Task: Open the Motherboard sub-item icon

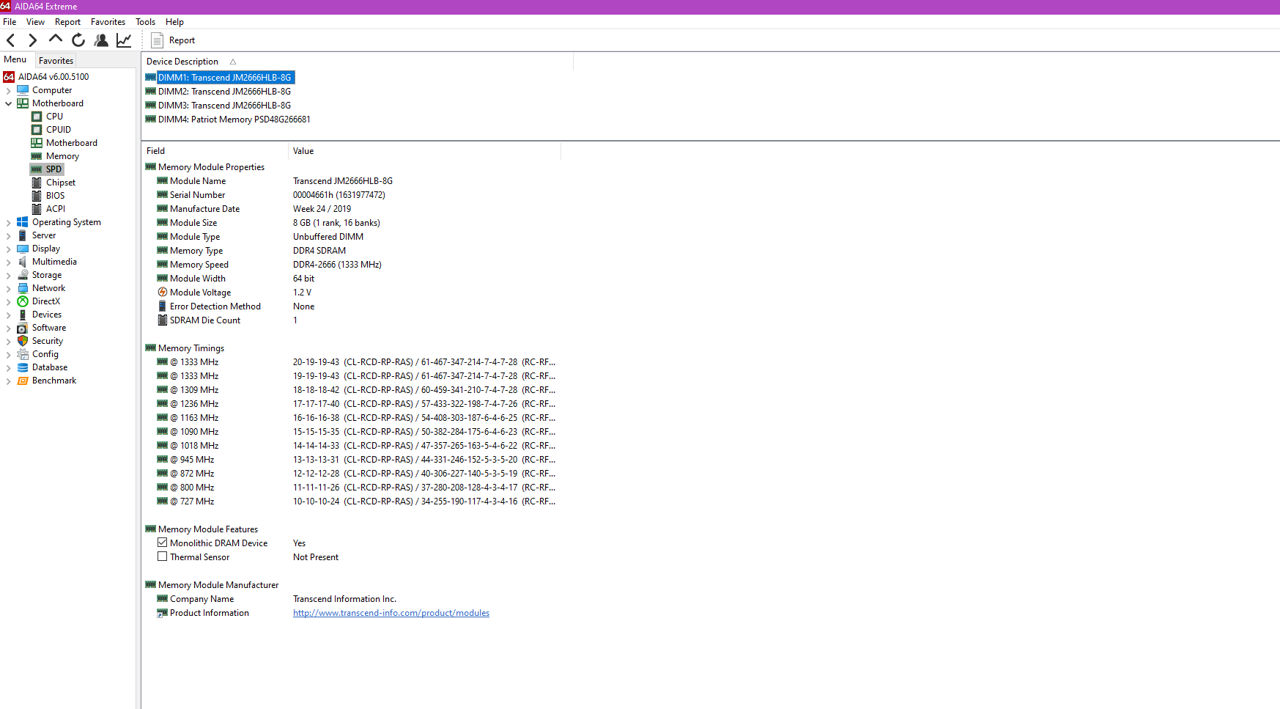Action: coord(36,143)
